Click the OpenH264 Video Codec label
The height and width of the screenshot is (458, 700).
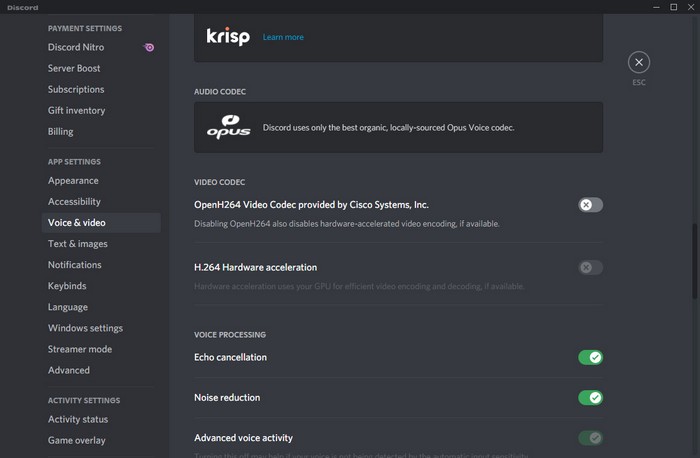[x=311, y=205]
